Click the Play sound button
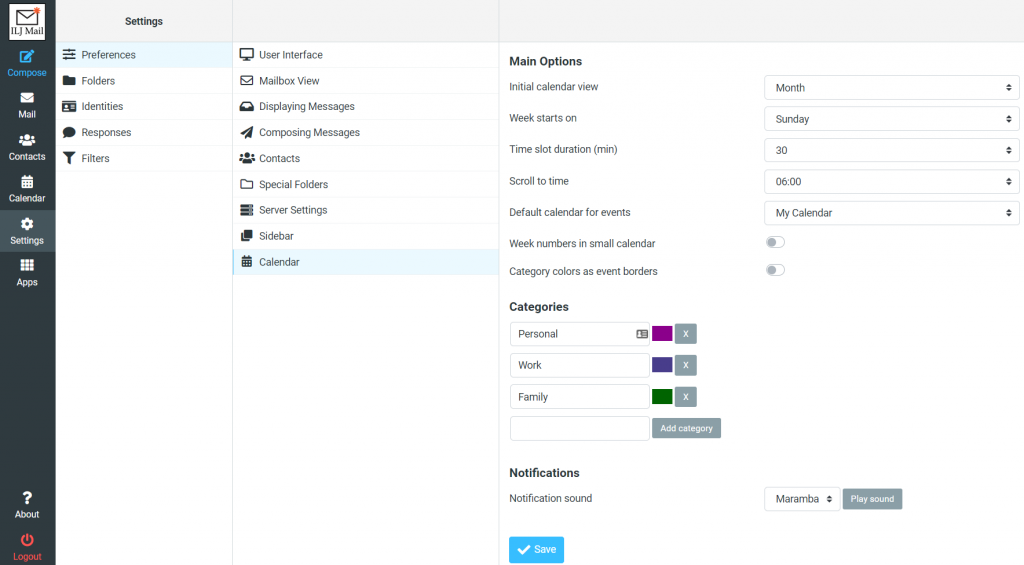This screenshot has height=565, width=1024. [x=872, y=499]
